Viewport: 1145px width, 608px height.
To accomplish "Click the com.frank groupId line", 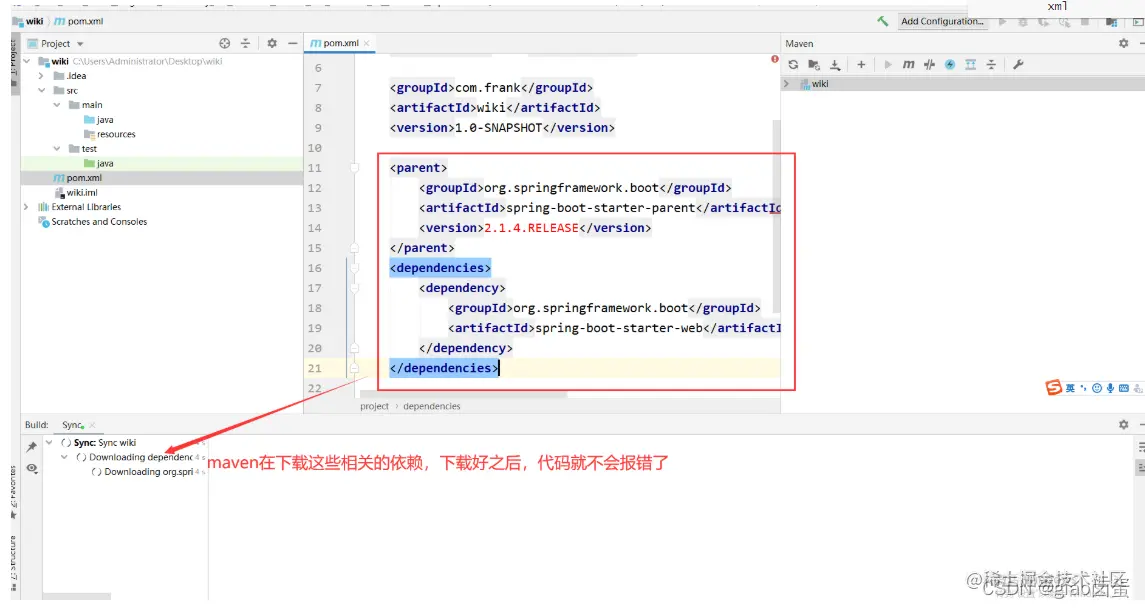I will (x=491, y=88).
